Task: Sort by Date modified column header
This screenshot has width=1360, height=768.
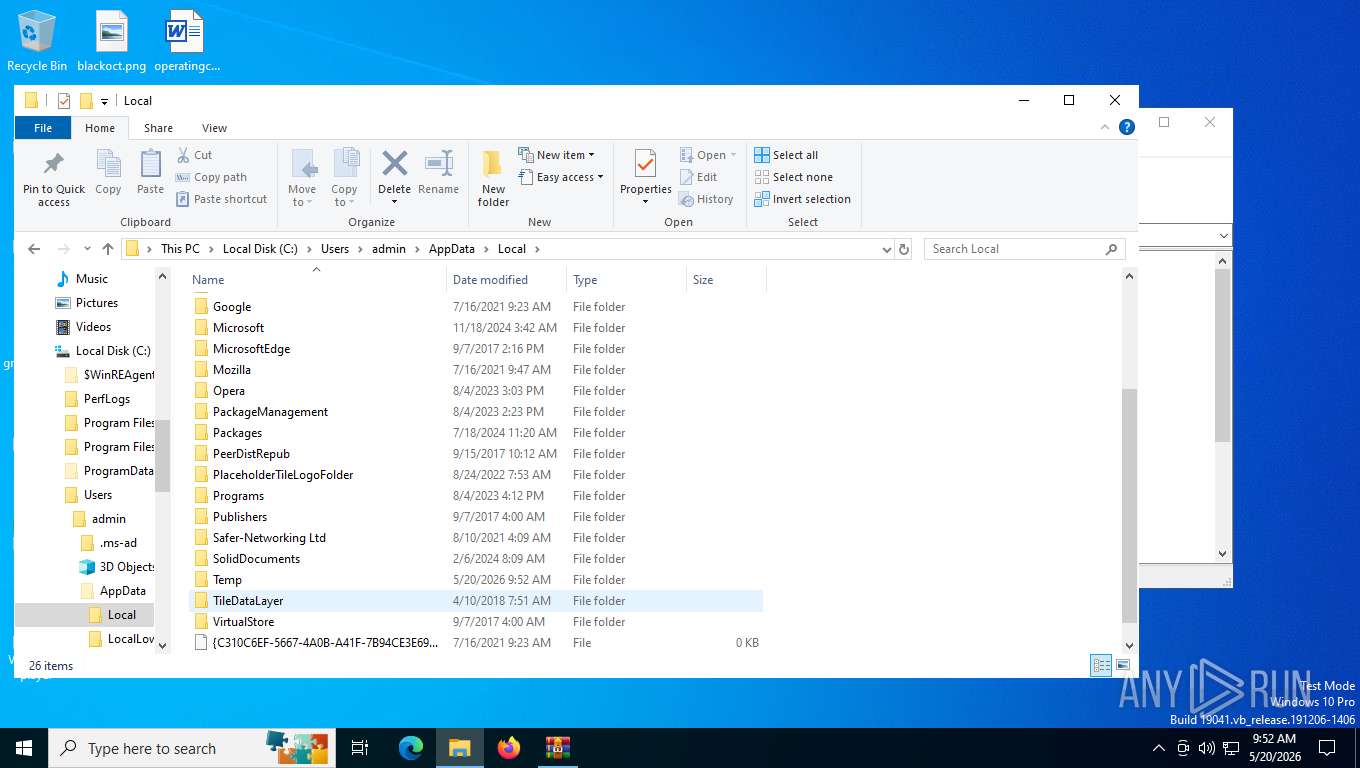Action: pyautogui.click(x=506, y=280)
